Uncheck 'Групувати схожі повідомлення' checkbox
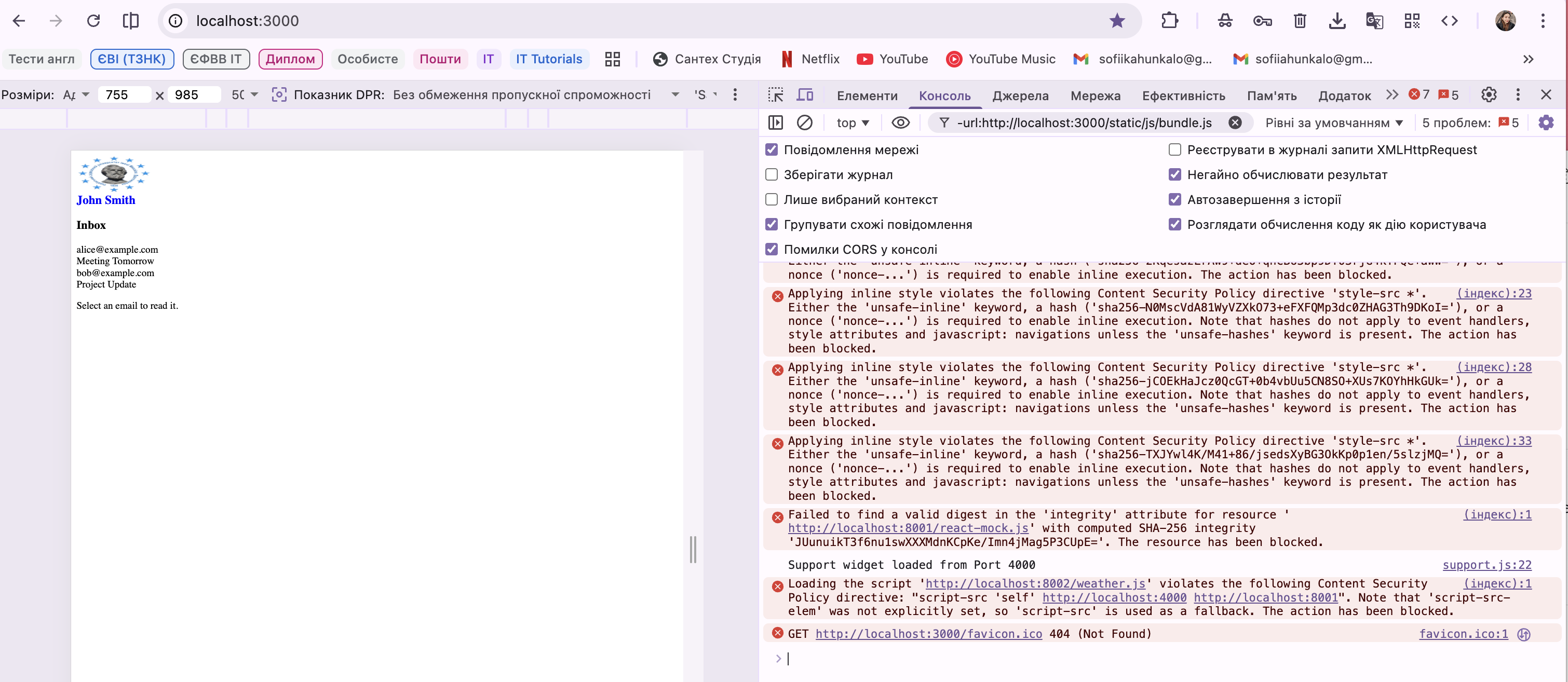 coord(771,225)
